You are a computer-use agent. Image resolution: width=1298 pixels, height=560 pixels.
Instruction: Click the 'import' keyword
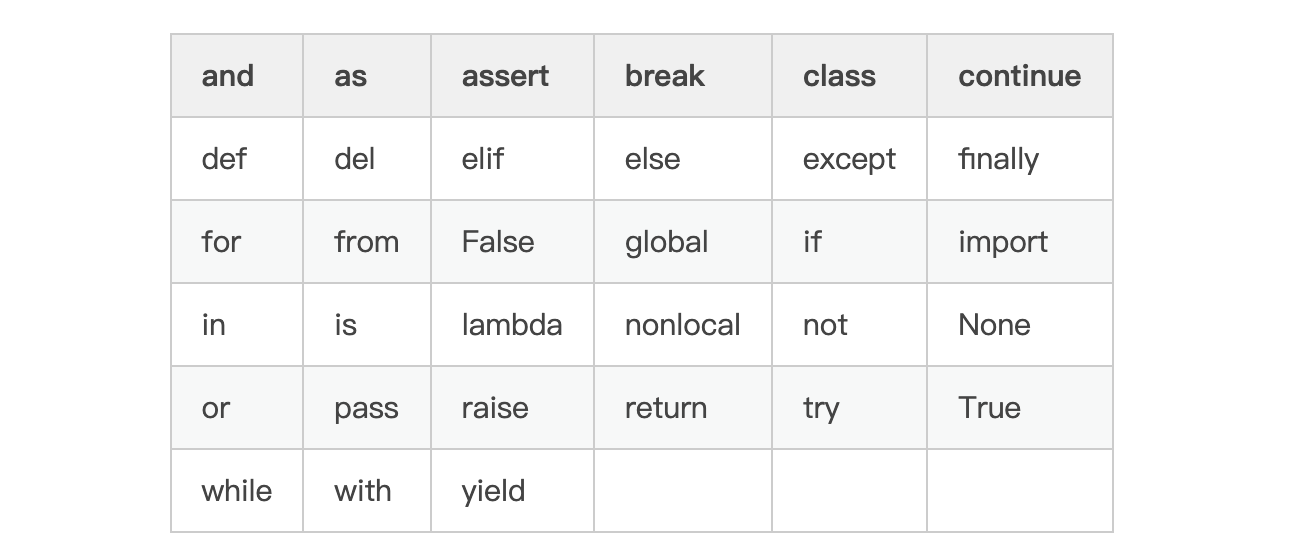(1003, 242)
